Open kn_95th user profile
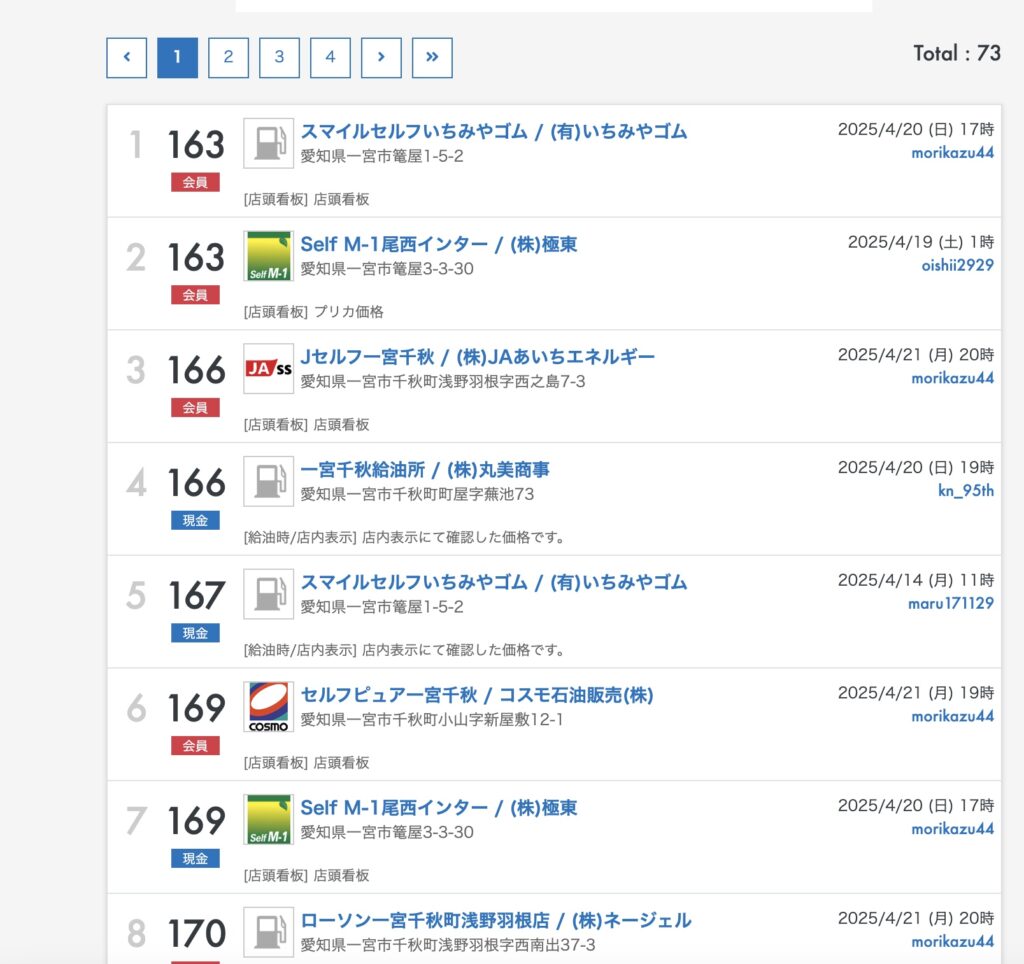 [x=966, y=490]
